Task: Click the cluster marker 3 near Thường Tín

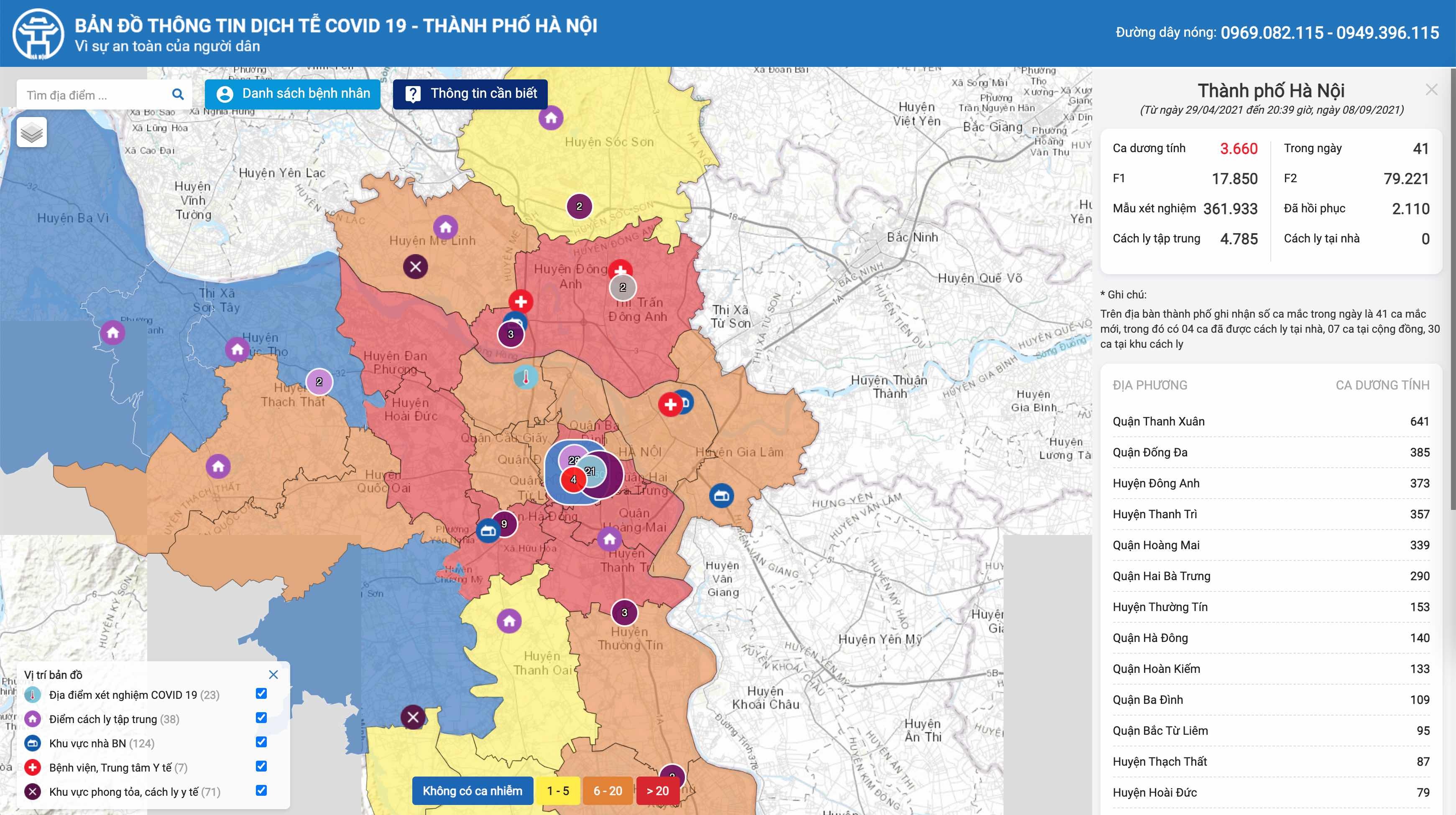Action: [x=624, y=612]
